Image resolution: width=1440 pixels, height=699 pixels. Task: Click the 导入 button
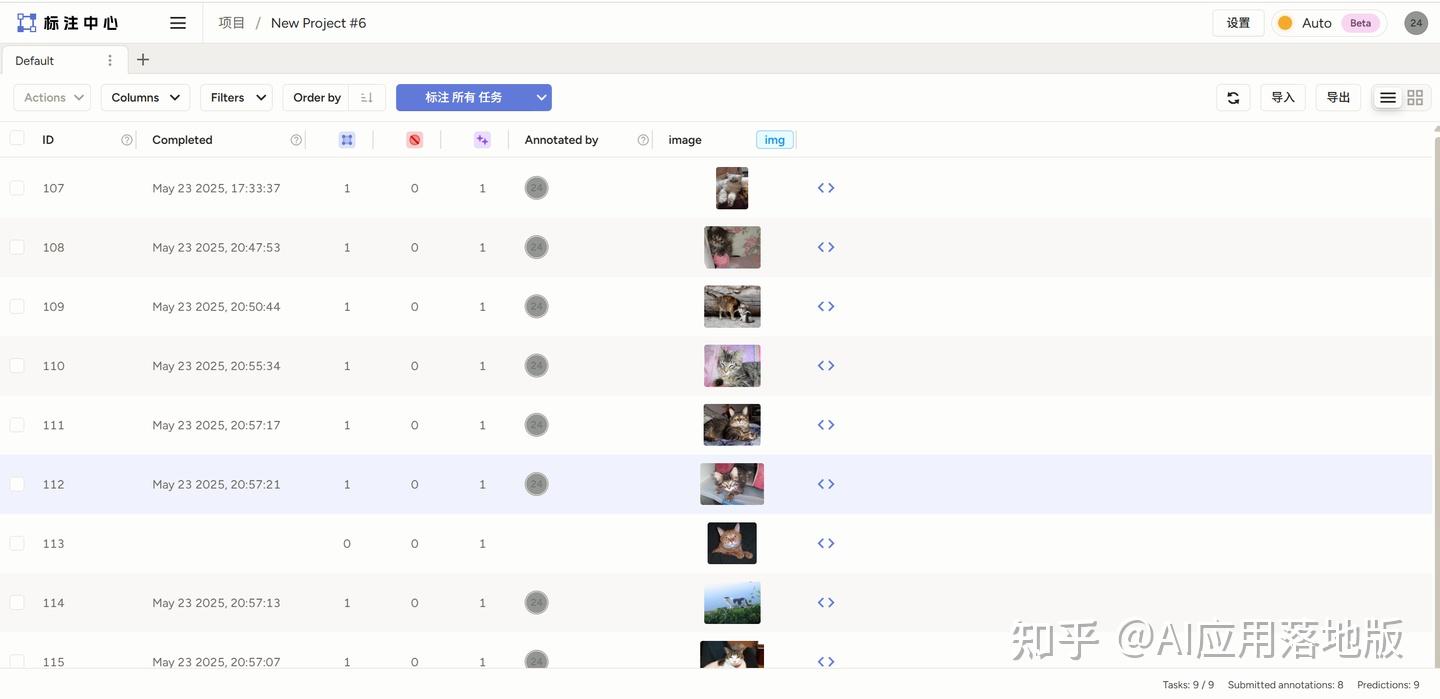click(x=1283, y=97)
